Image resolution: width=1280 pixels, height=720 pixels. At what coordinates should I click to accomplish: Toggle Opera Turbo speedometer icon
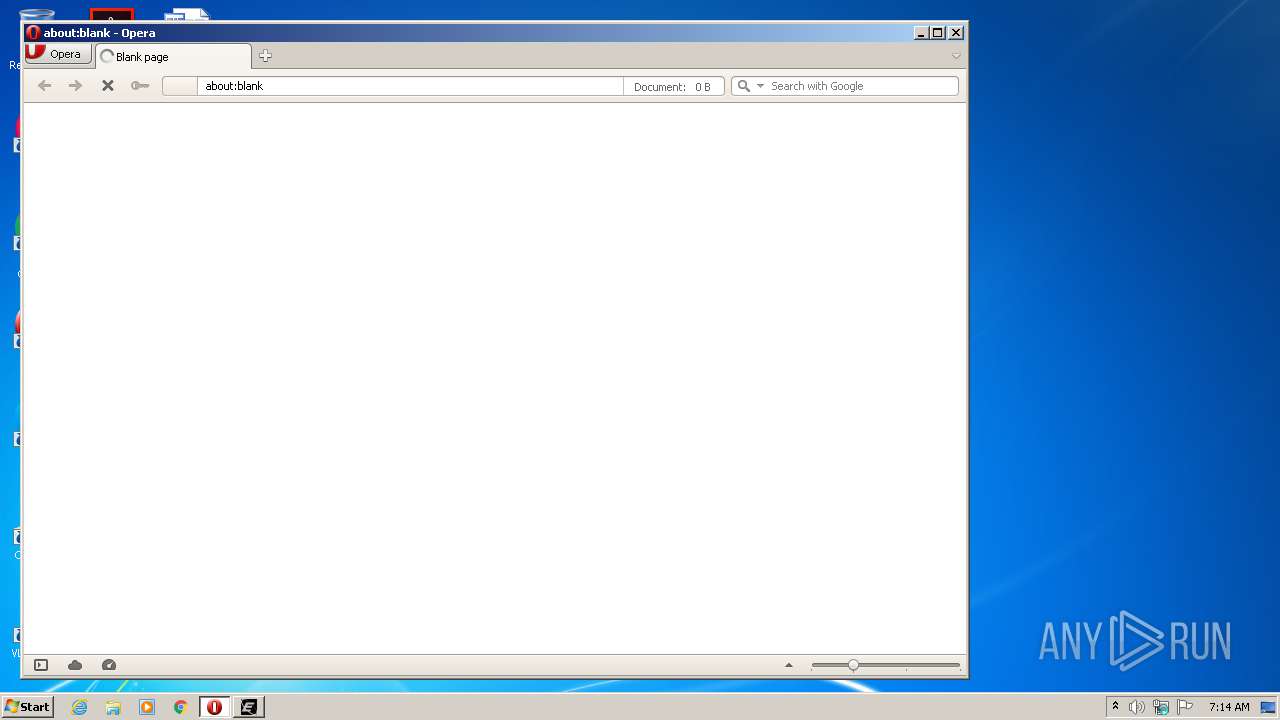click(109, 665)
